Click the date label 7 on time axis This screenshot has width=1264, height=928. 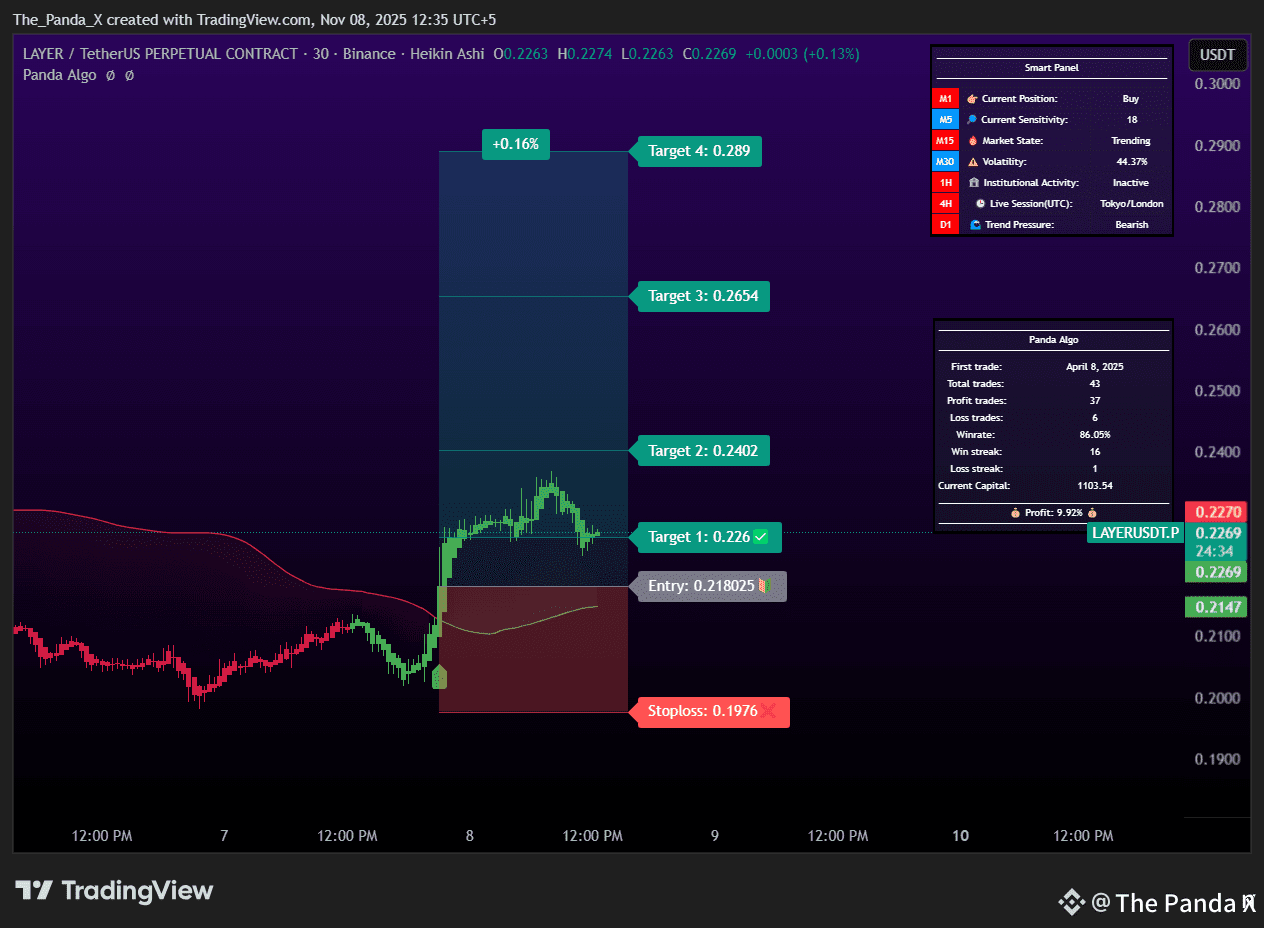click(224, 836)
